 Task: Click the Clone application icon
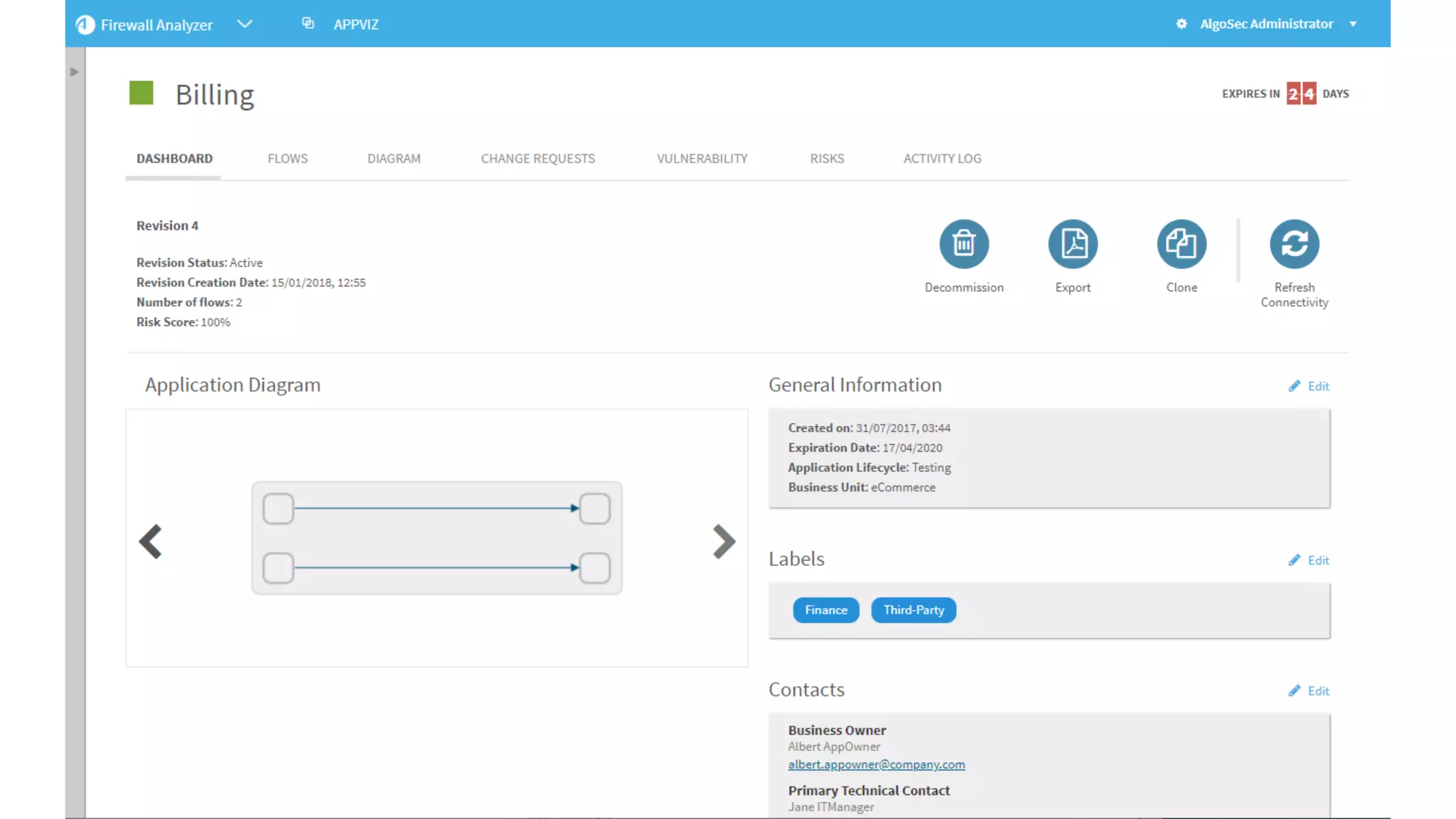(x=1182, y=244)
